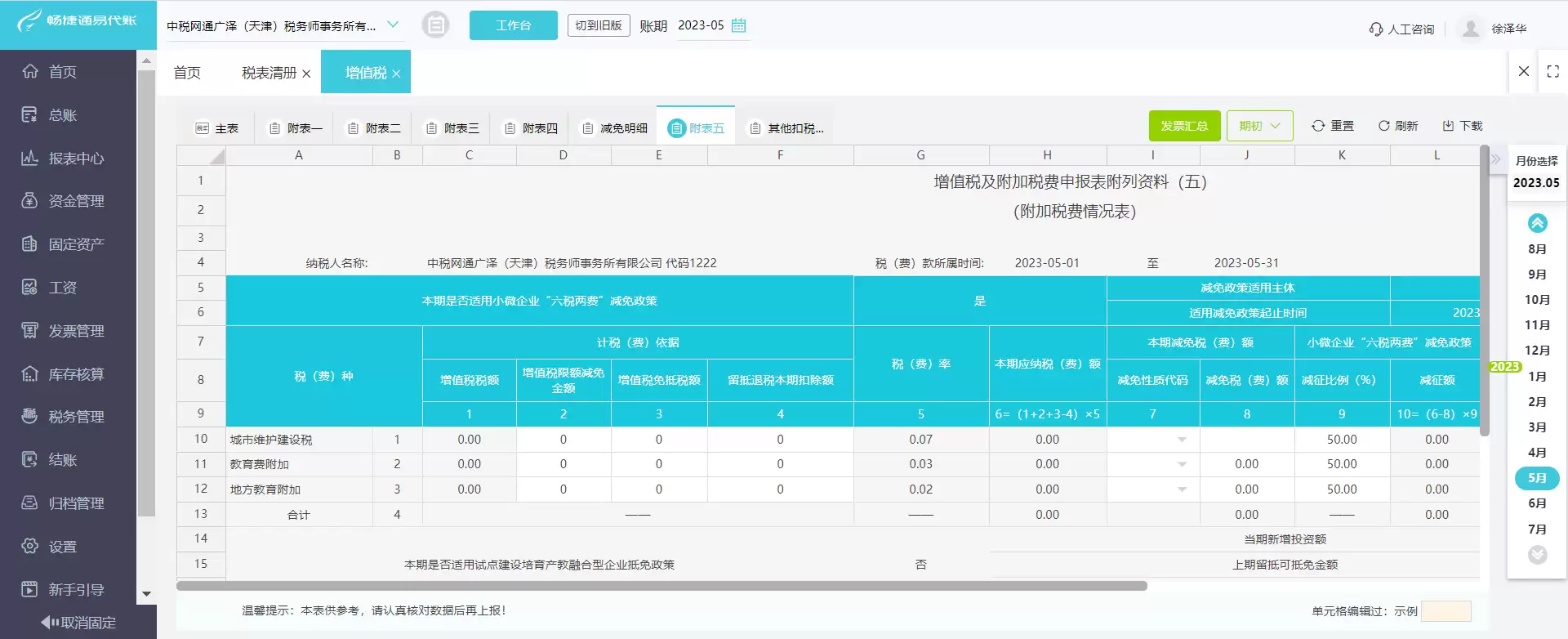Click the horizontal scrollbar of the sheet
Screen dimensions: 1568x639
(661, 586)
